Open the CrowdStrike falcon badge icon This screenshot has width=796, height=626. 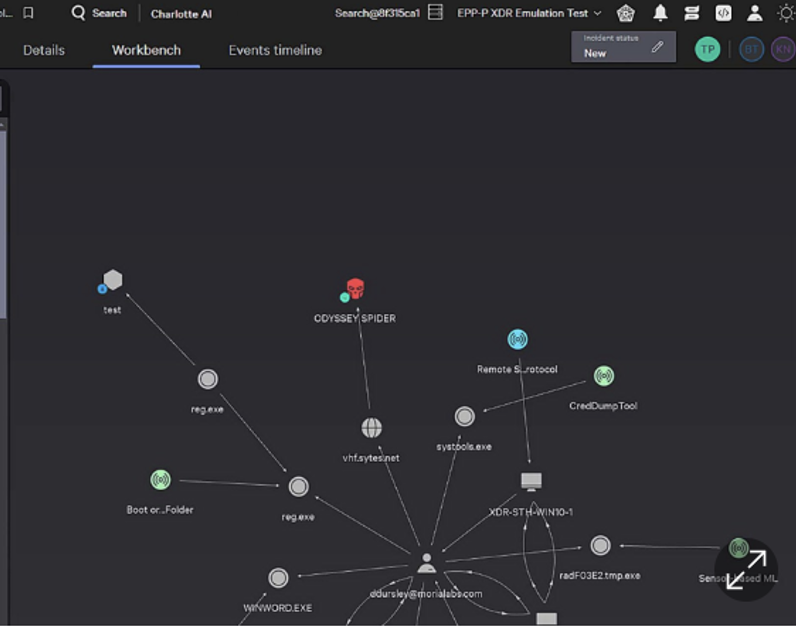(x=625, y=13)
